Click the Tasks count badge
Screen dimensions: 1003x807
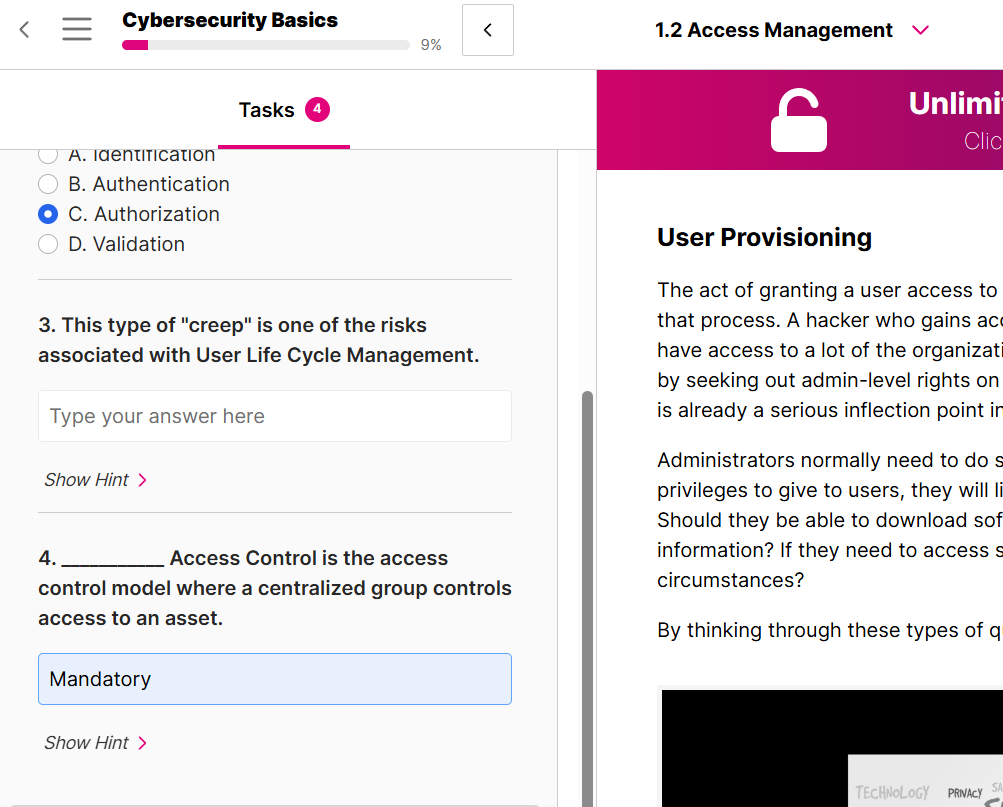[317, 110]
